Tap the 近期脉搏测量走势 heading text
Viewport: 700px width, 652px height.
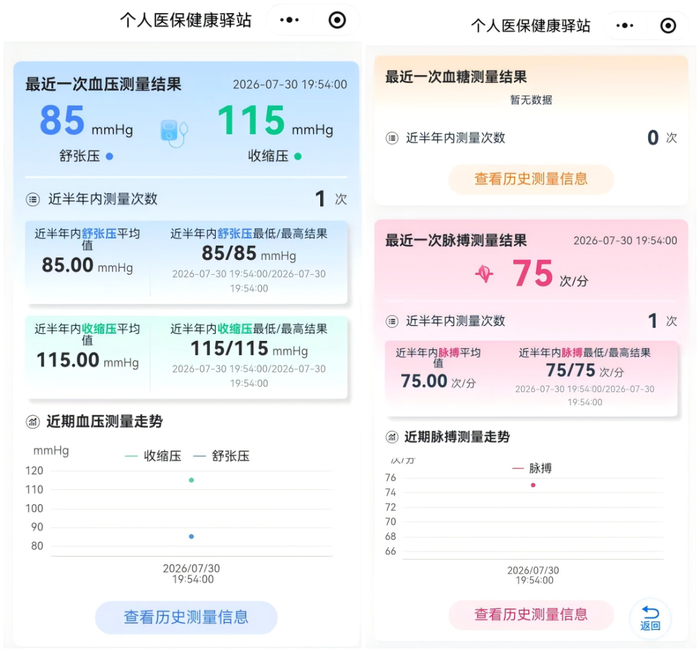(x=457, y=437)
